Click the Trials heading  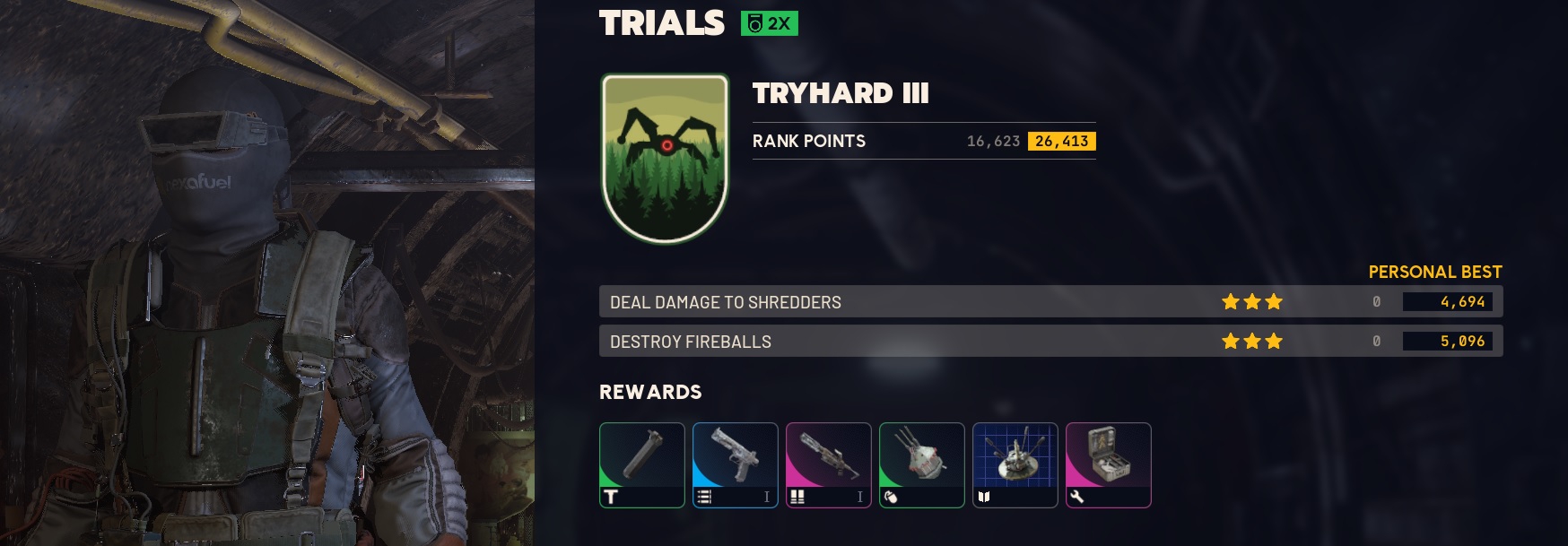pyautogui.click(x=662, y=23)
